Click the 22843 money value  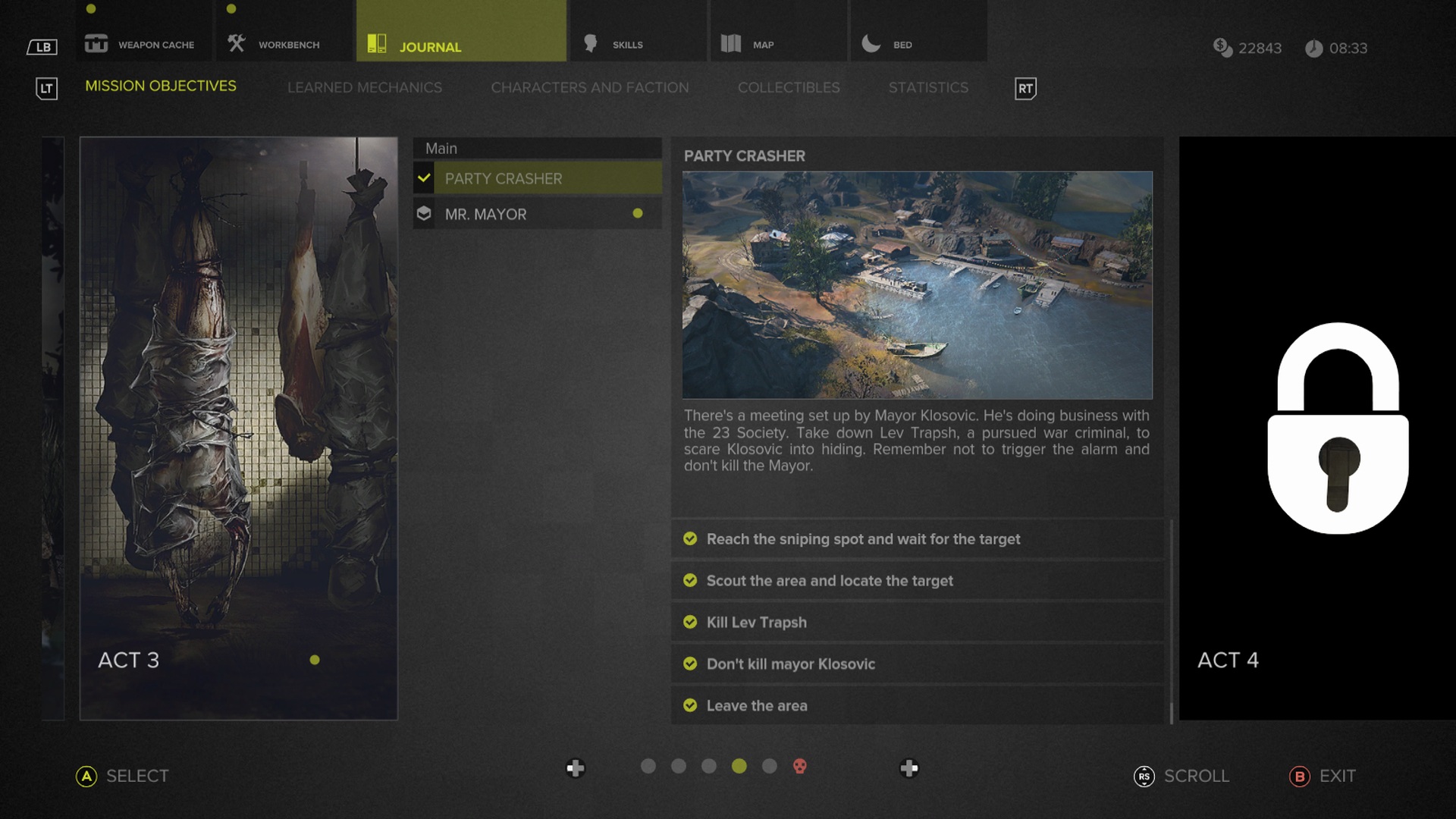[1260, 49]
